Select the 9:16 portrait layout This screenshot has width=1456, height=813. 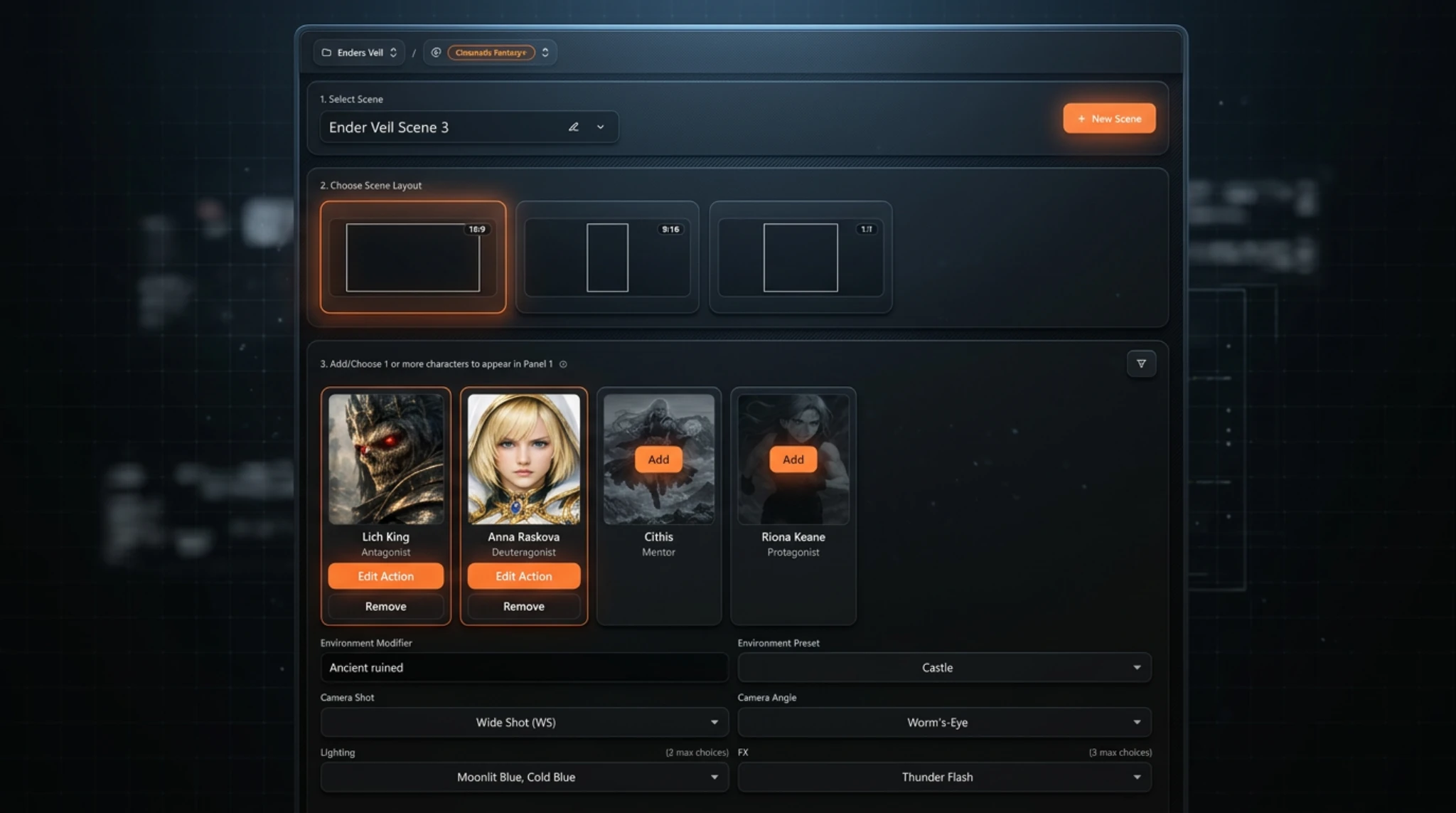[x=606, y=257]
